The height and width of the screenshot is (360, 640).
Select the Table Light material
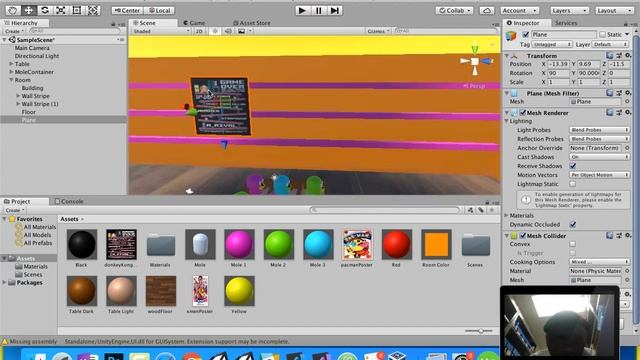(121, 291)
